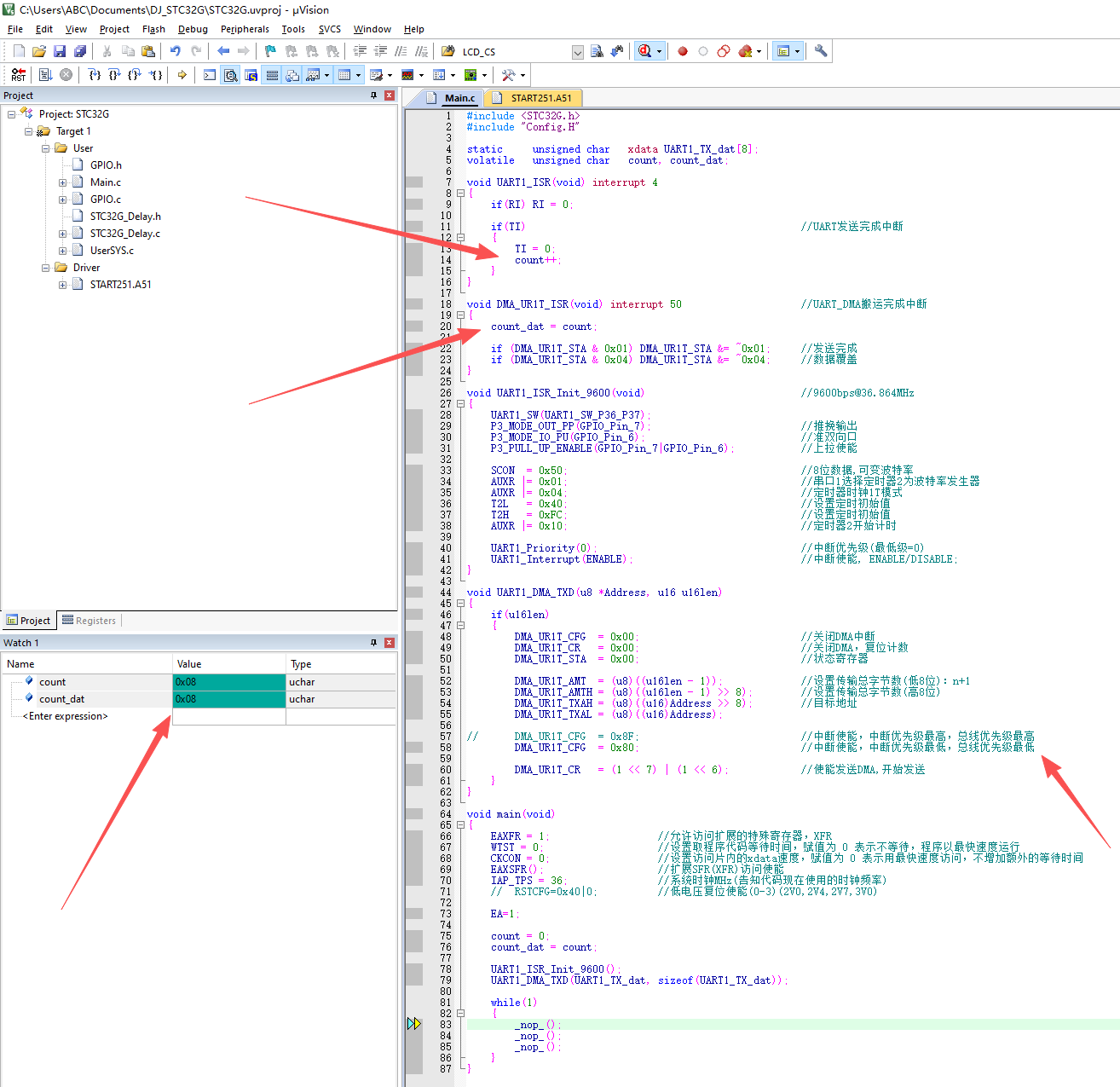Toggle the red Insert Breakpoint button
Image resolution: width=1120 pixels, height=1087 pixels.
pyautogui.click(x=683, y=51)
